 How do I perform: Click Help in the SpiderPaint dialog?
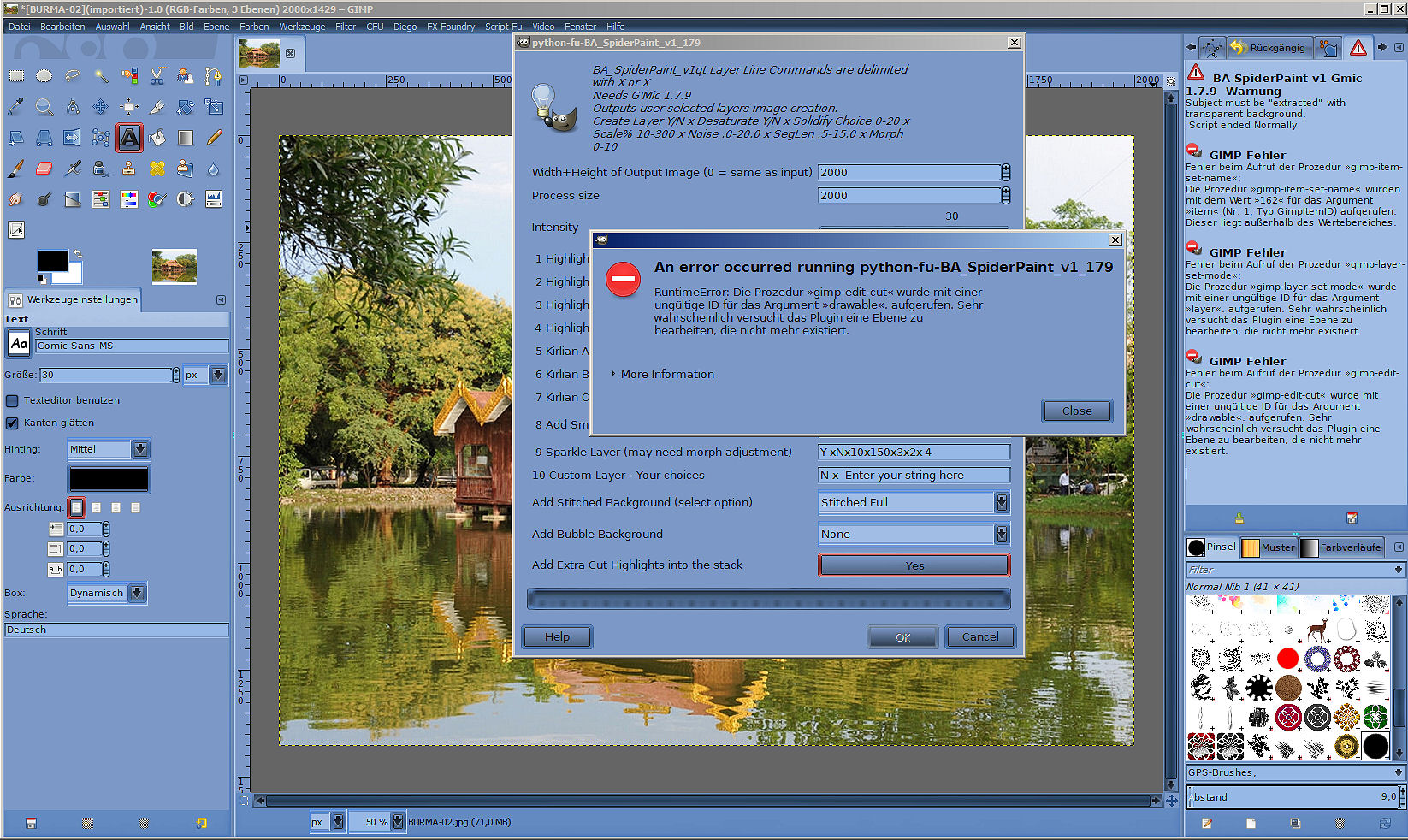(x=557, y=636)
